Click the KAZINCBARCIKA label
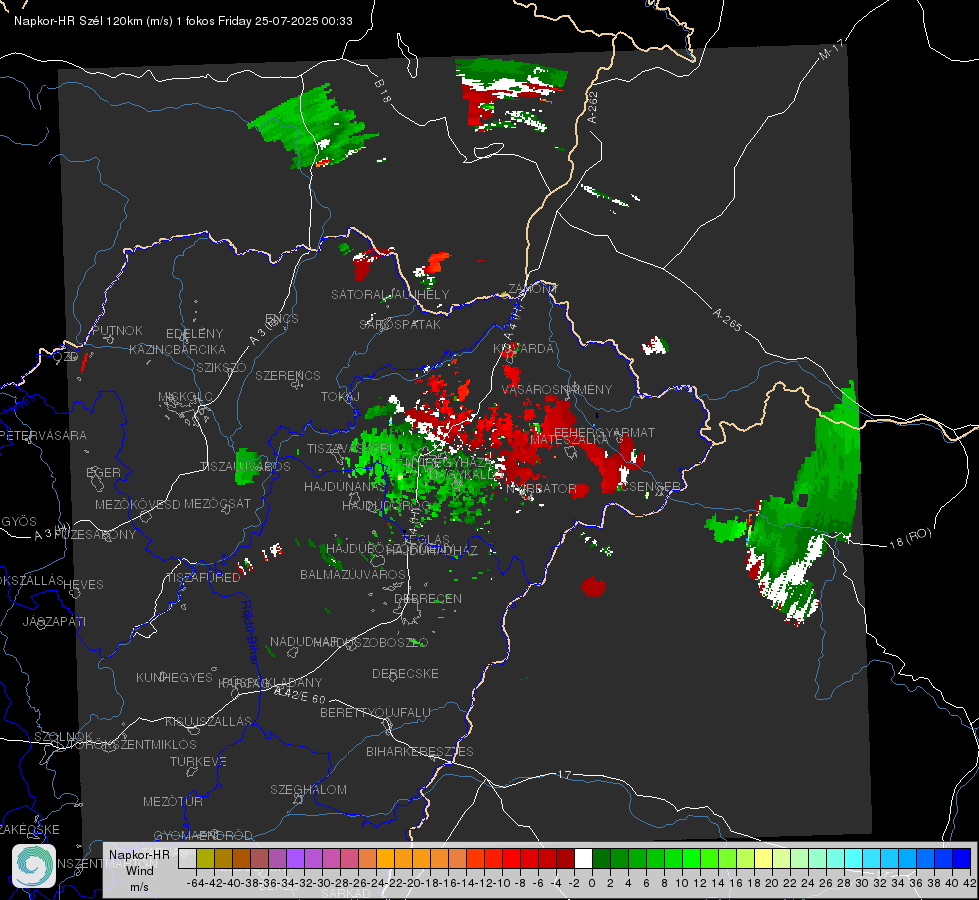 click(x=177, y=349)
